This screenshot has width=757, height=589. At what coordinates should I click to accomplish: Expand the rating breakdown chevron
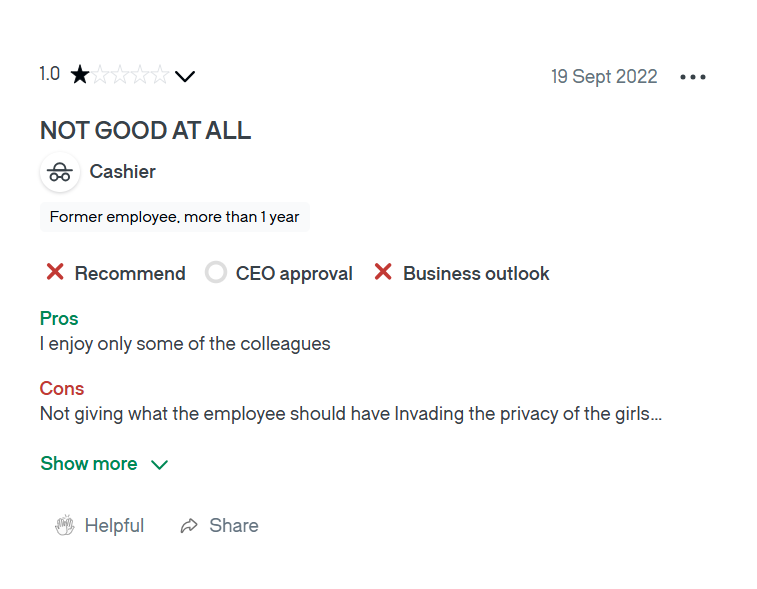pos(185,76)
